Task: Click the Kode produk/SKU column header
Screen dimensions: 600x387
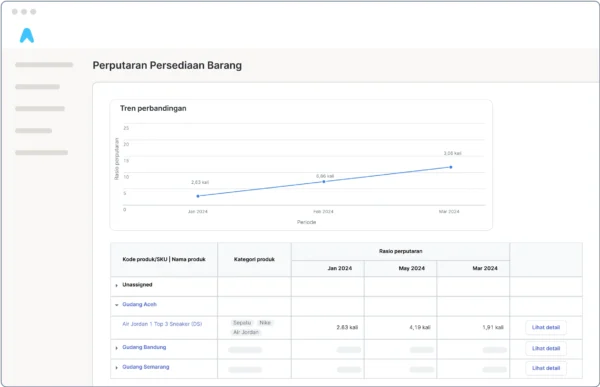Action: point(164,260)
